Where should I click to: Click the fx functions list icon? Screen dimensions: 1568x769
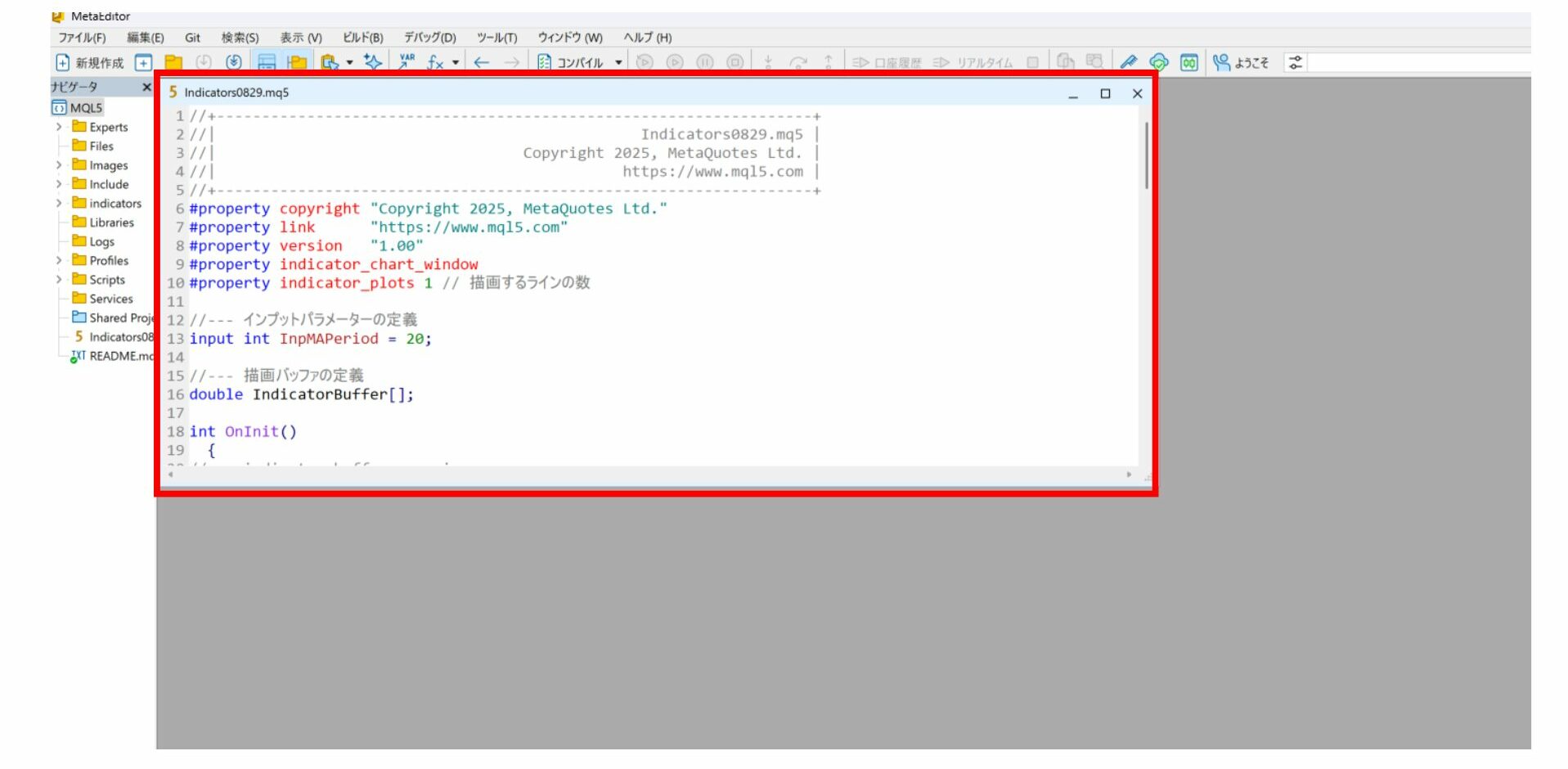click(435, 63)
